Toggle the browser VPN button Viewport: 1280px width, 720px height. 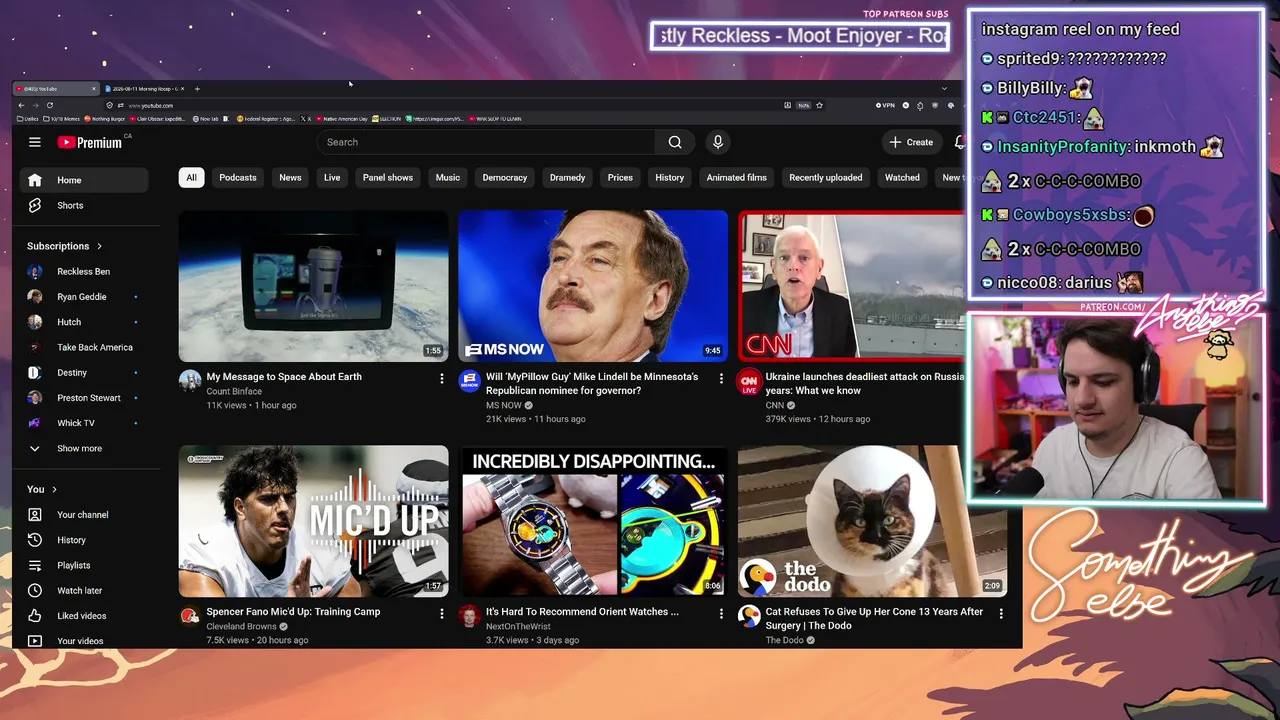[x=885, y=105]
